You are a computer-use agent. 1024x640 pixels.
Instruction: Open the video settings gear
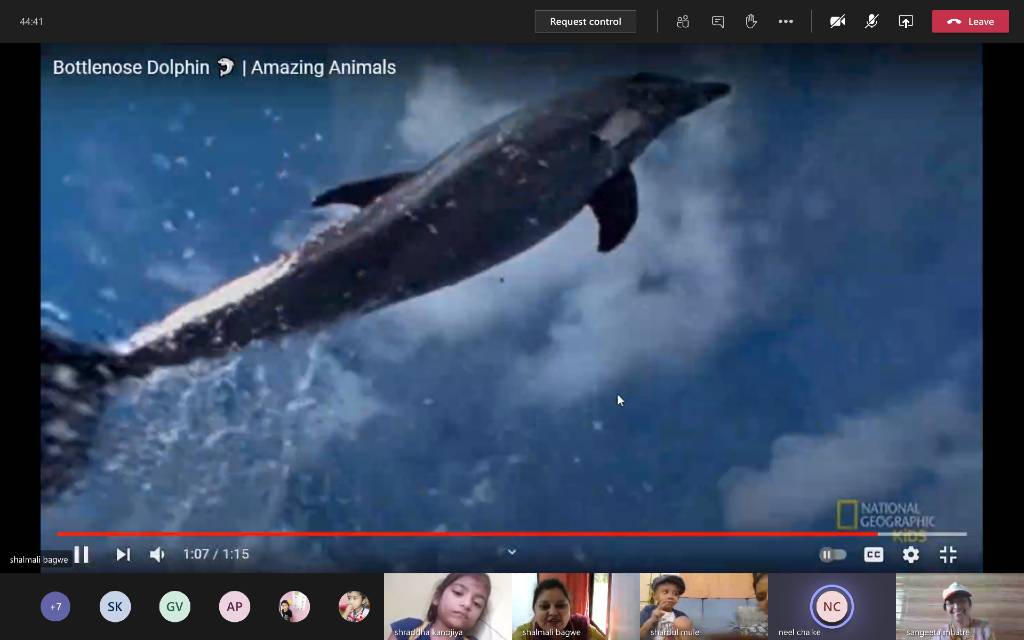[910, 554]
